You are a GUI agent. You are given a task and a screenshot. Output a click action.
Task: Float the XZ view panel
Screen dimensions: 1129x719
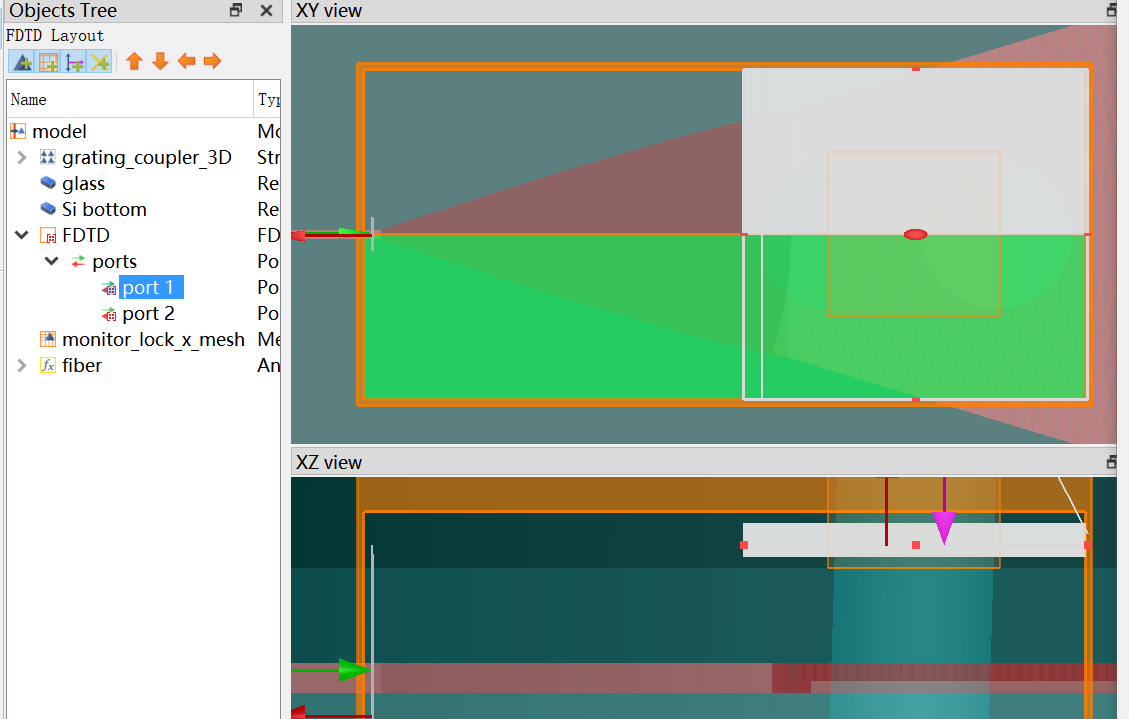pyautogui.click(x=1112, y=462)
